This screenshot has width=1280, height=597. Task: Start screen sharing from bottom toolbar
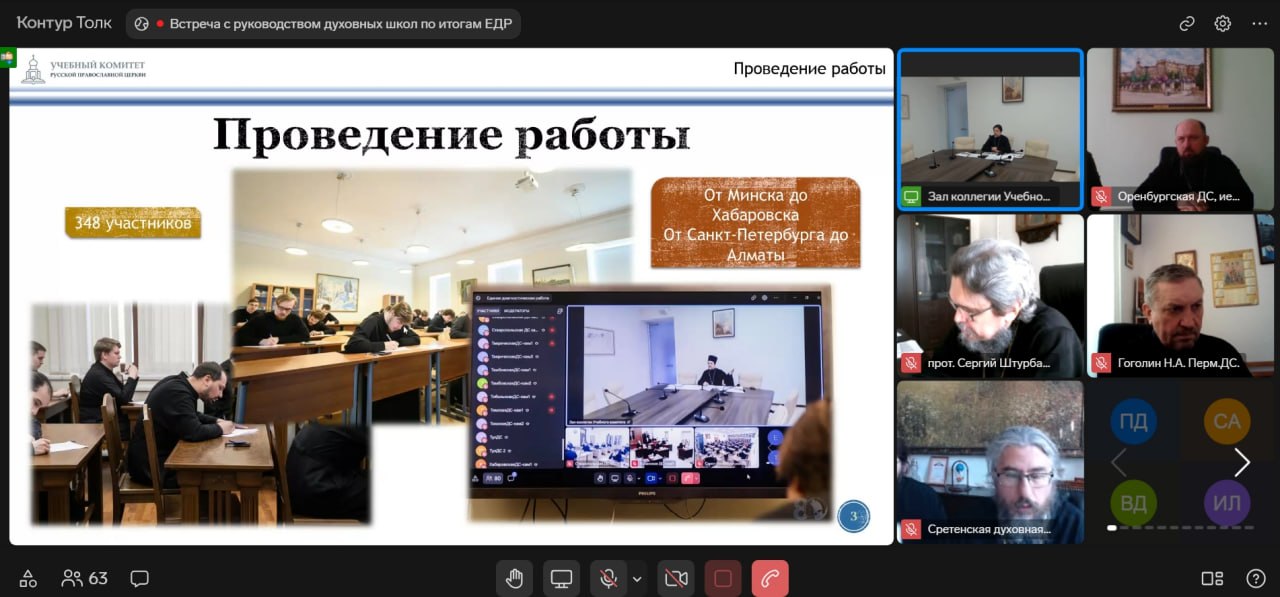pyautogui.click(x=561, y=578)
